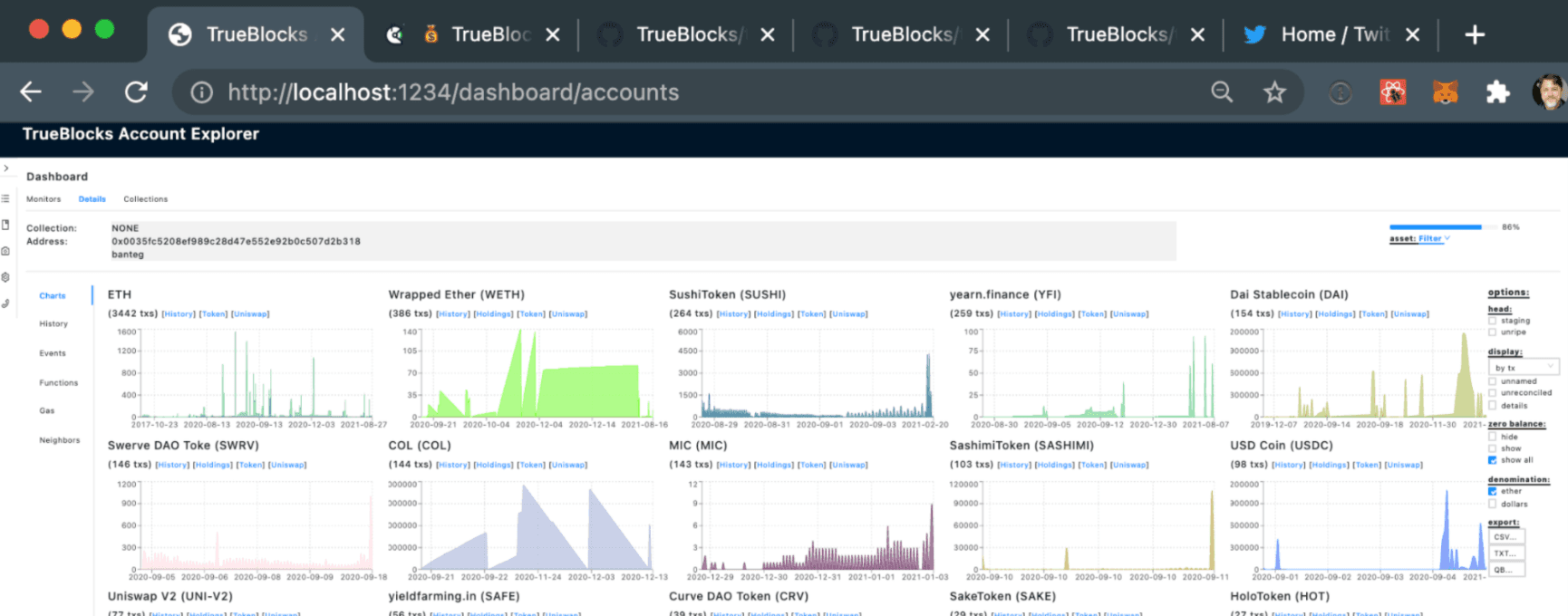Export data with the TXT button
The width and height of the screenshot is (1568, 616).
coord(1506,553)
